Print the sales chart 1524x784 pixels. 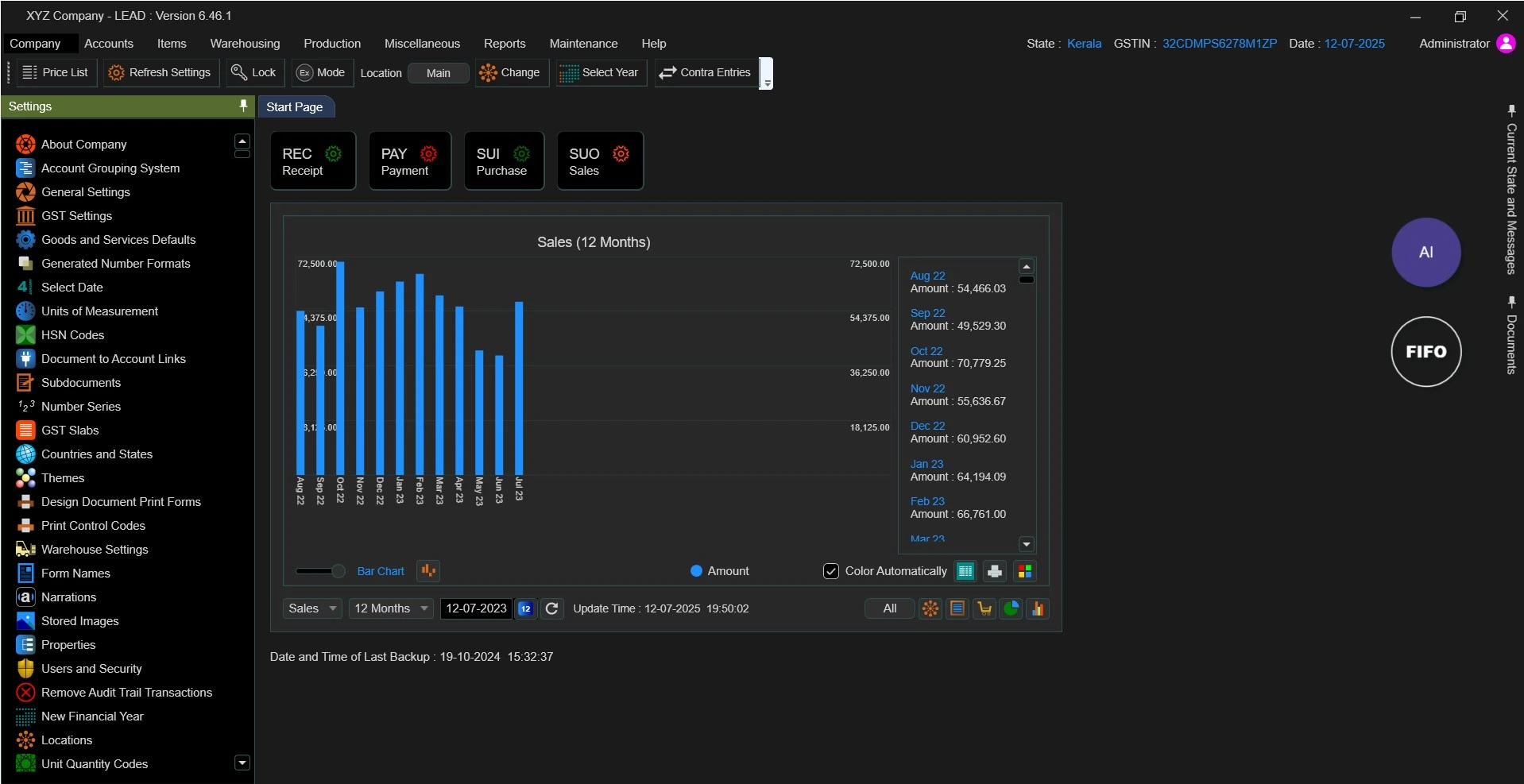point(995,571)
